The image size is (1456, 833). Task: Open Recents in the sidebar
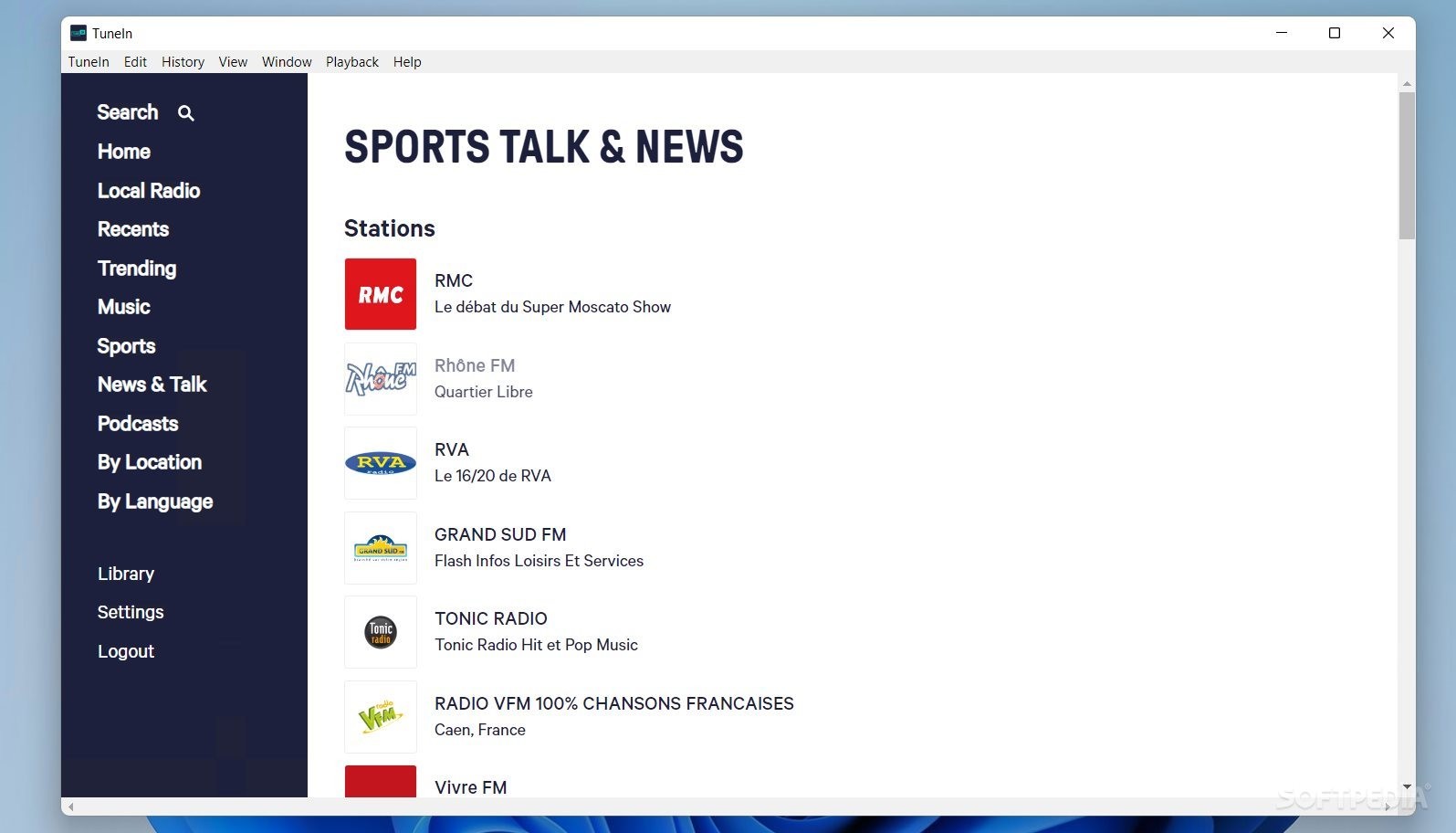coord(133,229)
